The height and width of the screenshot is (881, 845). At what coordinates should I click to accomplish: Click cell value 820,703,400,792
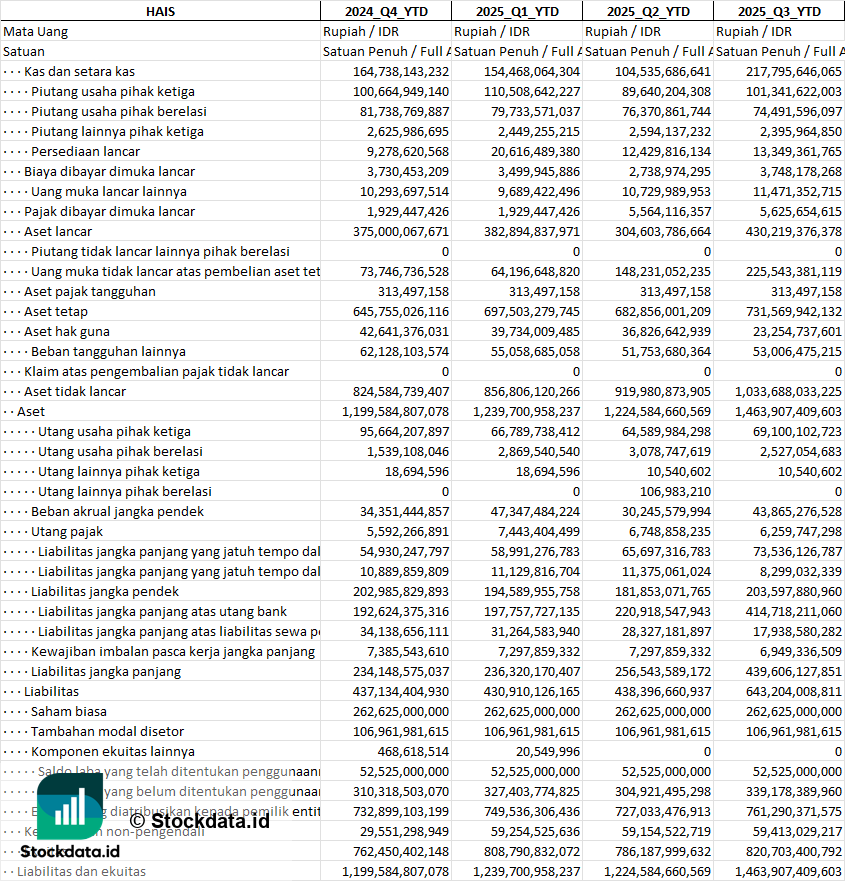[794, 852]
